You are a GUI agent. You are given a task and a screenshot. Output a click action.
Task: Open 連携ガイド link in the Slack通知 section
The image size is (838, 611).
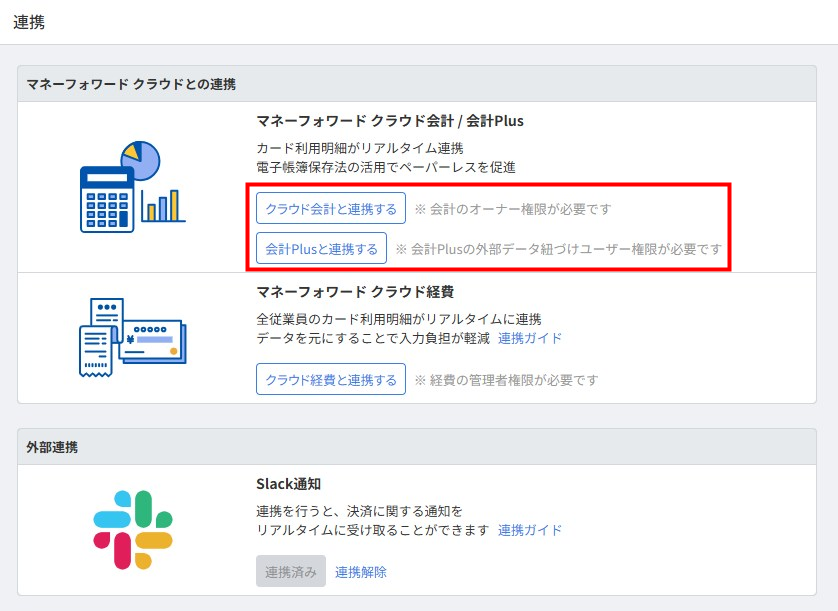point(530,530)
